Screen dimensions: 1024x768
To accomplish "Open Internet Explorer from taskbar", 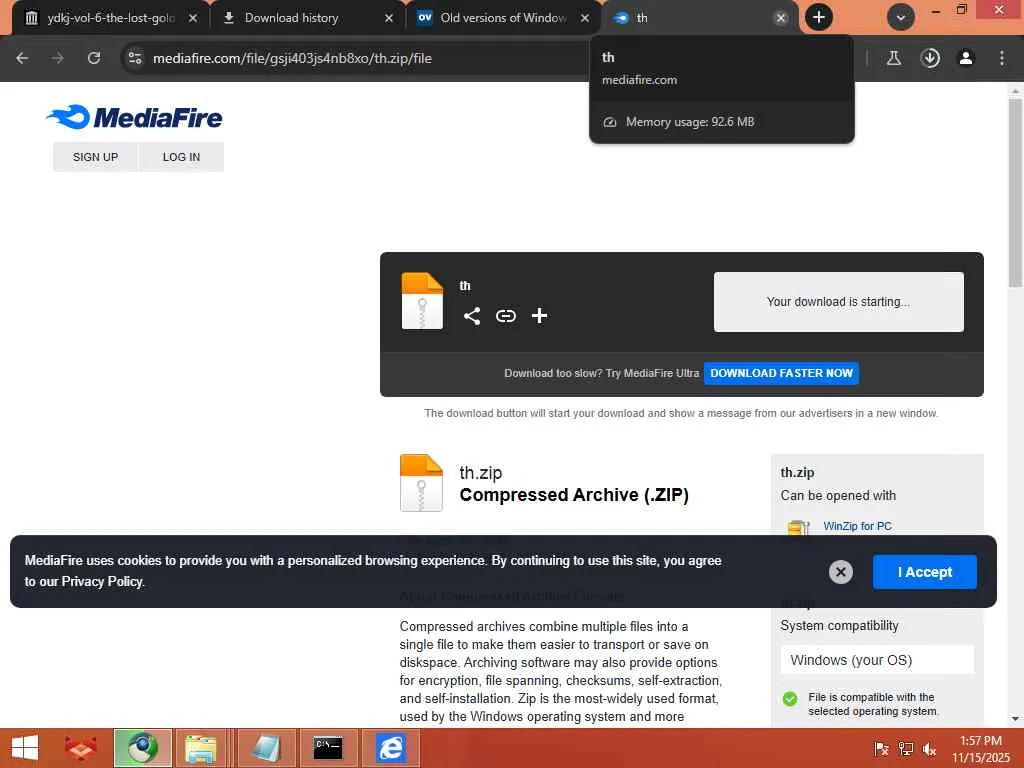I will pyautogui.click(x=391, y=748).
